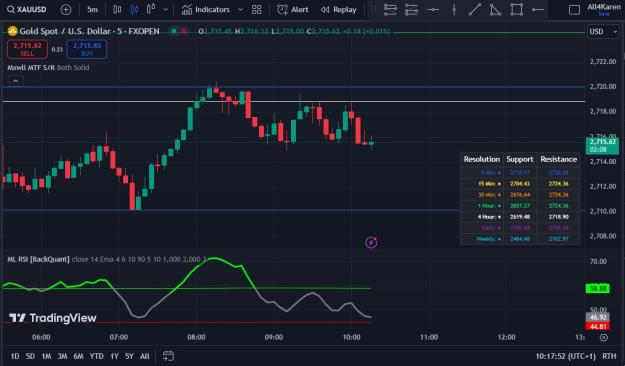Add symbol to compare with plus icon
625x366 pixels.
point(66,10)
